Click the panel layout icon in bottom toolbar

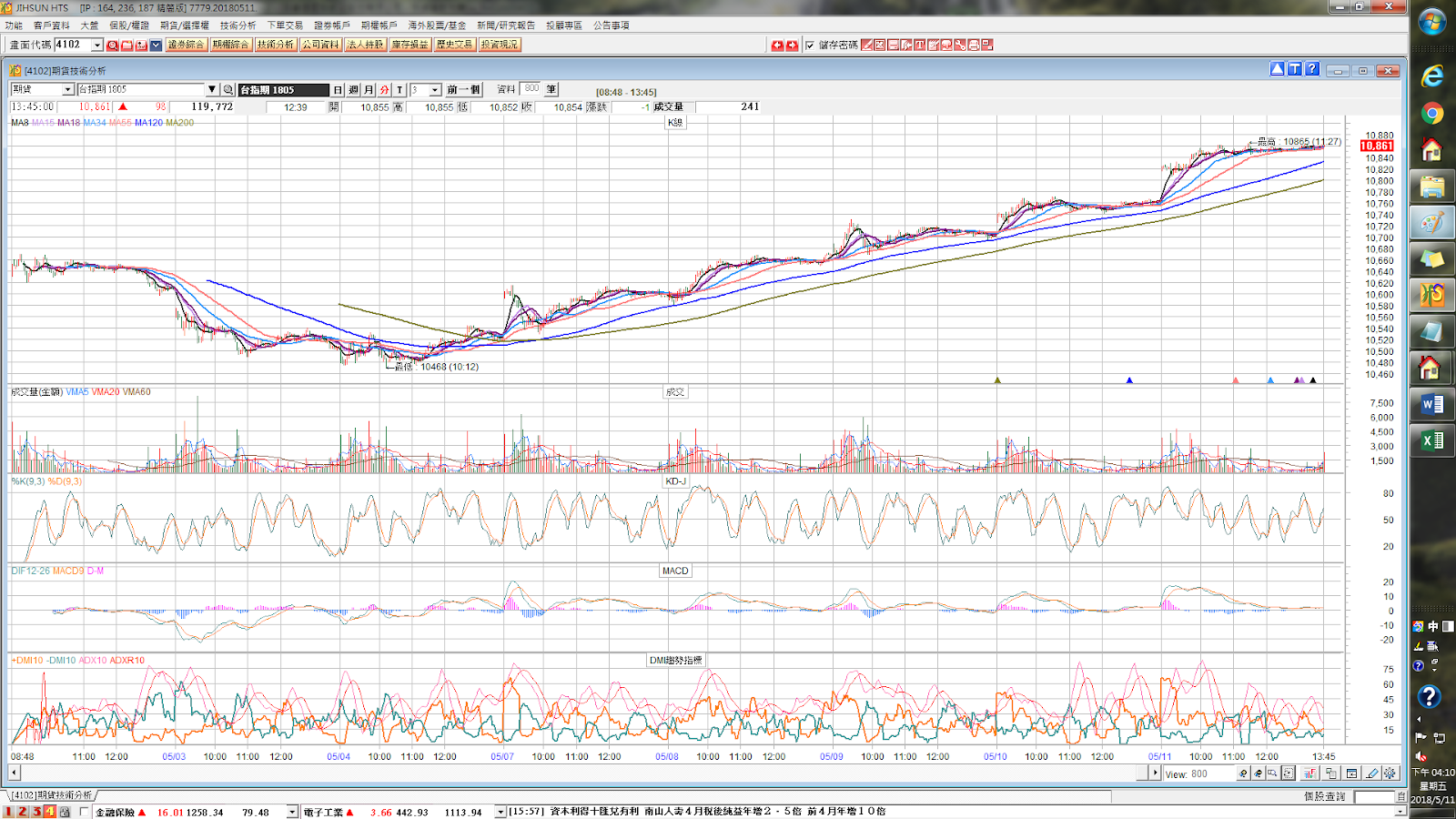coord(1351,773)
